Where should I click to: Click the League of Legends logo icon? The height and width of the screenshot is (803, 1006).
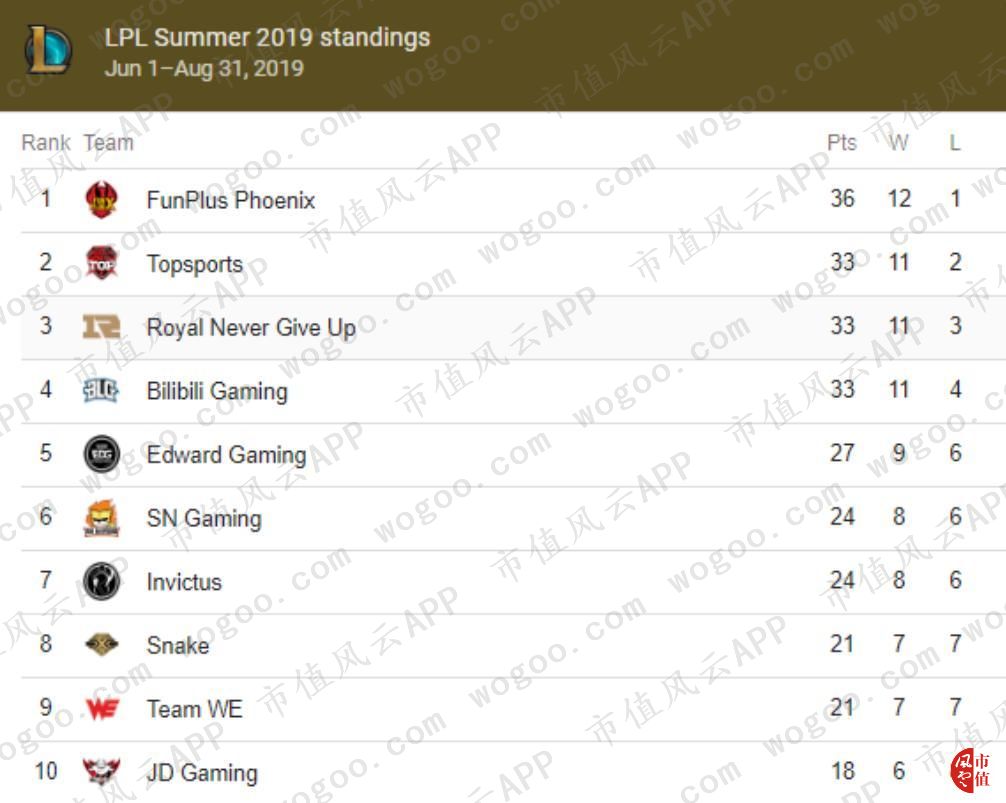pyautogui.click(x=47, y=49)
